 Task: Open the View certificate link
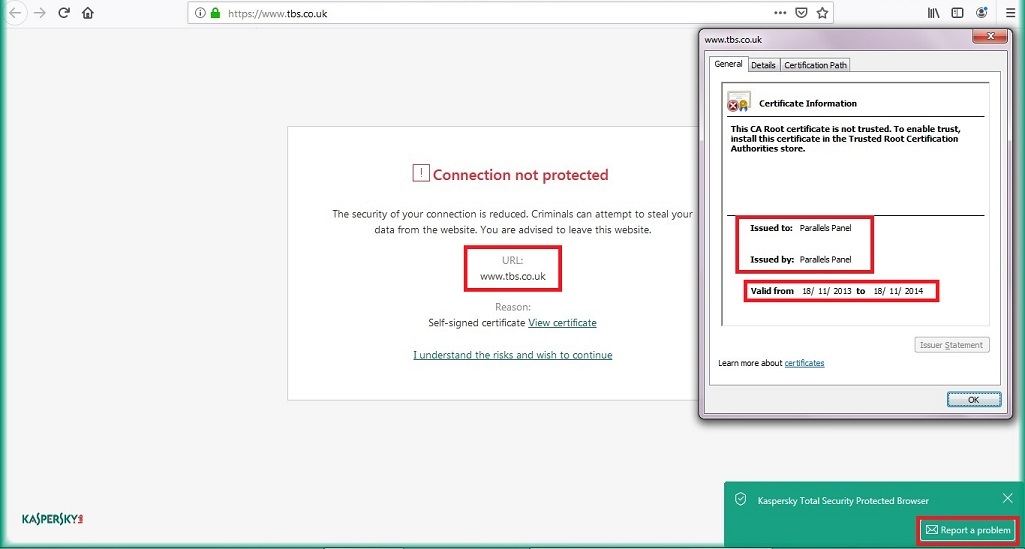[562, 323]
